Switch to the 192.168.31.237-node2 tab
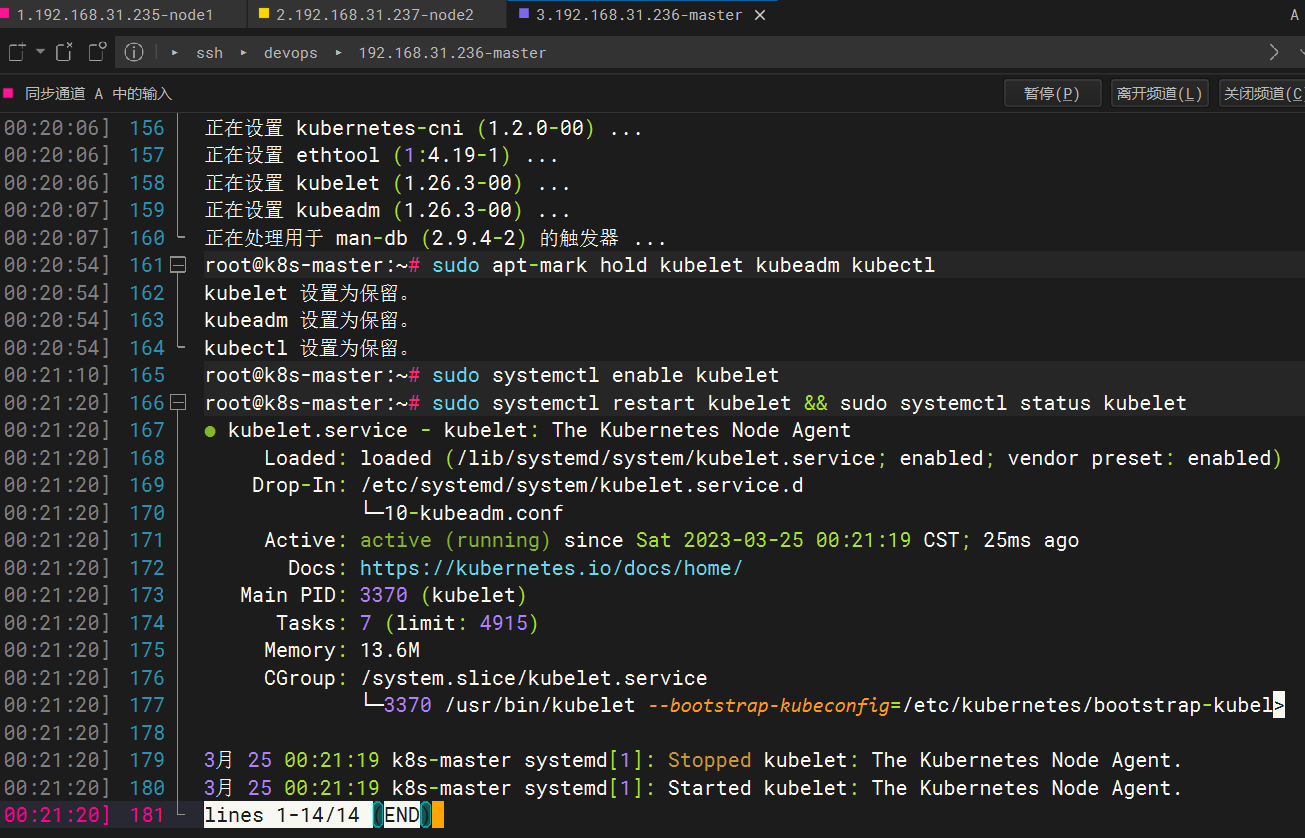Screen dimensions: 1305x838 375,15
